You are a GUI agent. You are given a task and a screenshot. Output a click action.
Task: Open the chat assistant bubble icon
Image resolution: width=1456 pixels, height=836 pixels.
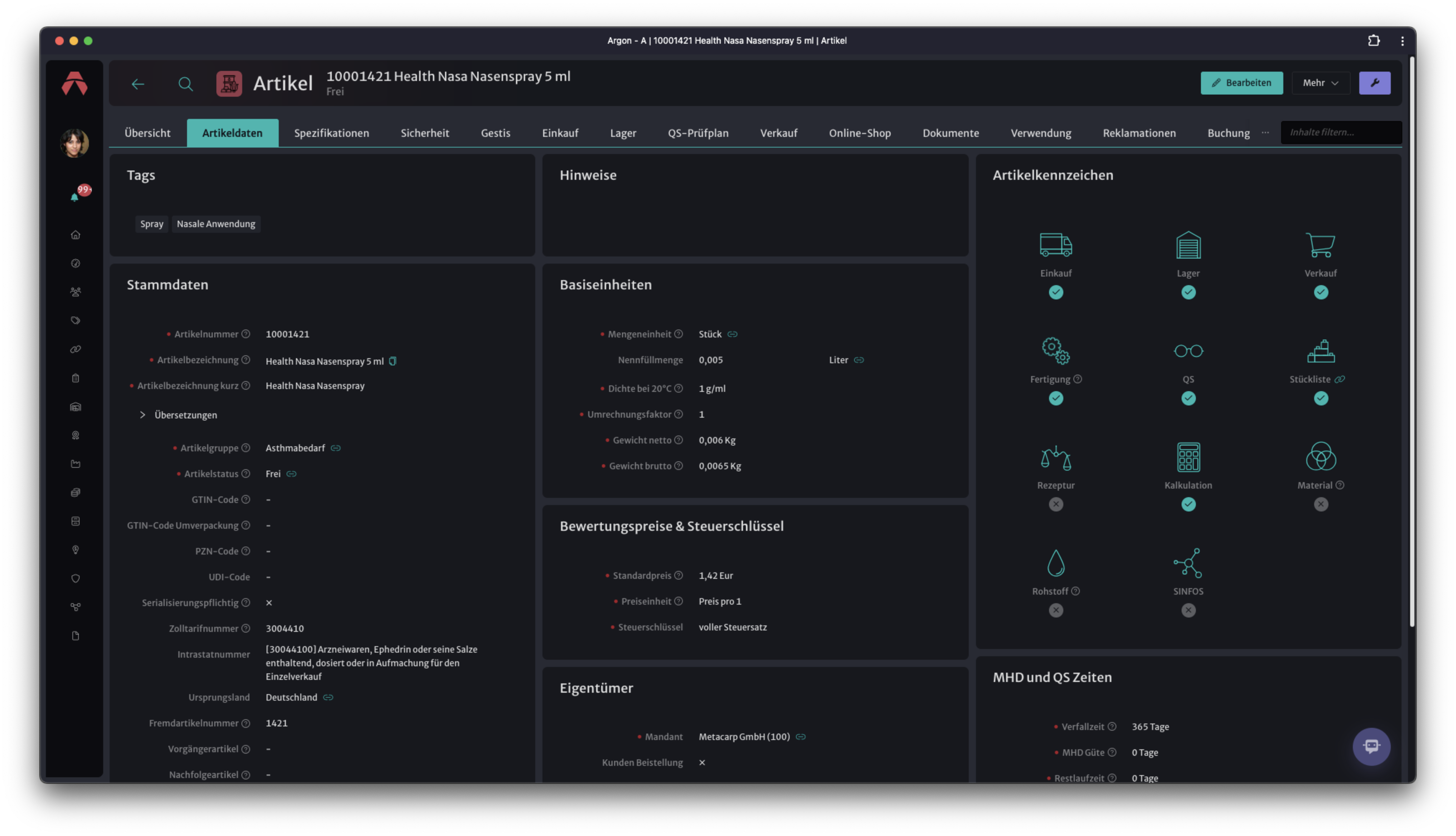tap(1371, 746)
